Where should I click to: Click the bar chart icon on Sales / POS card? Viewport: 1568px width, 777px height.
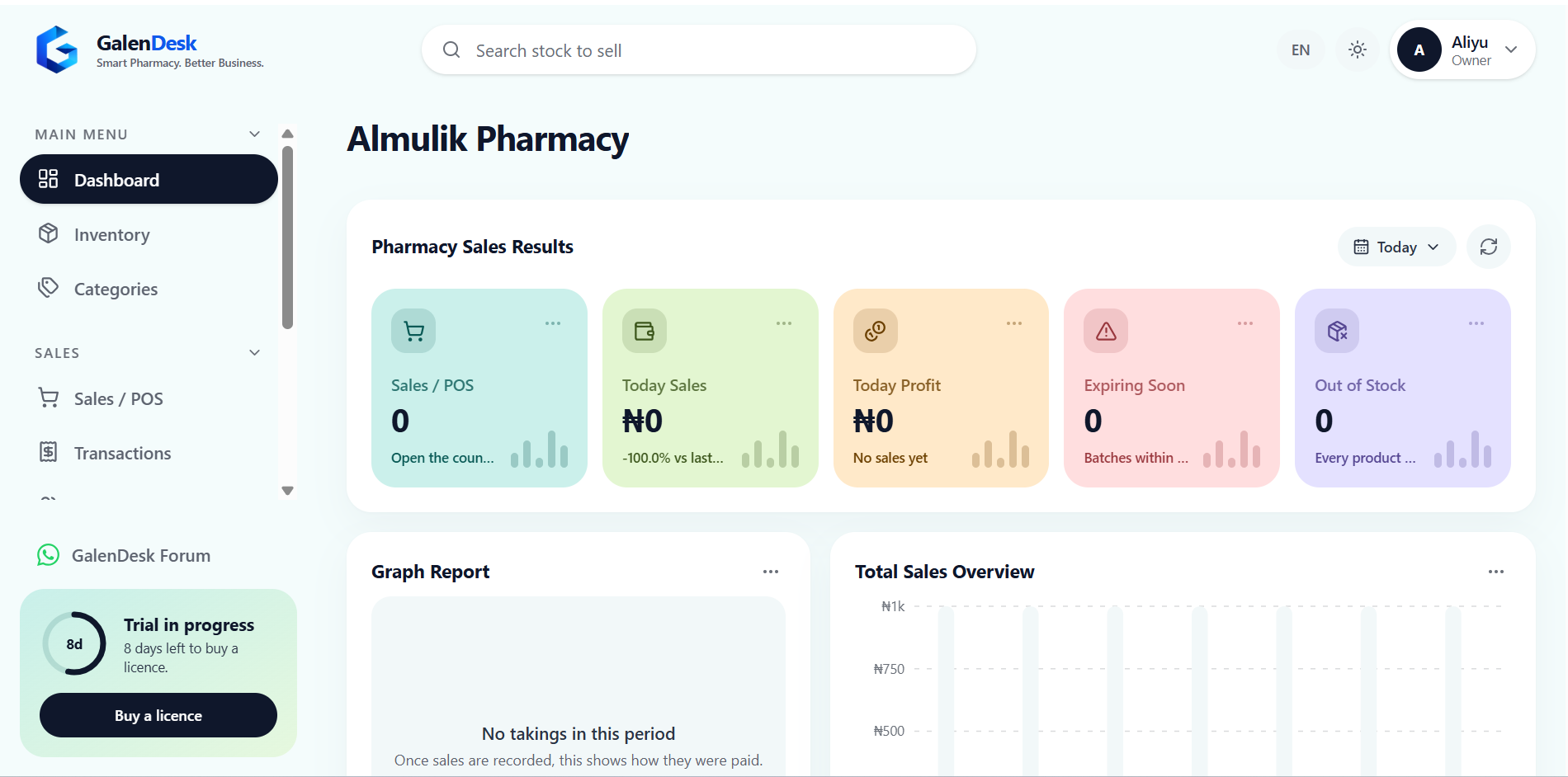coord(540,450)
